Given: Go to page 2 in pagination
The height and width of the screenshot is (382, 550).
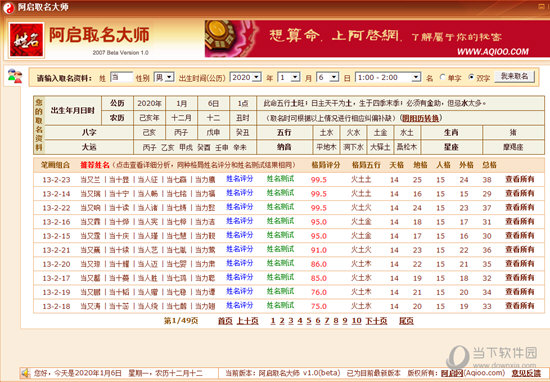Looking at the screenshot, I should coord(282,321).
